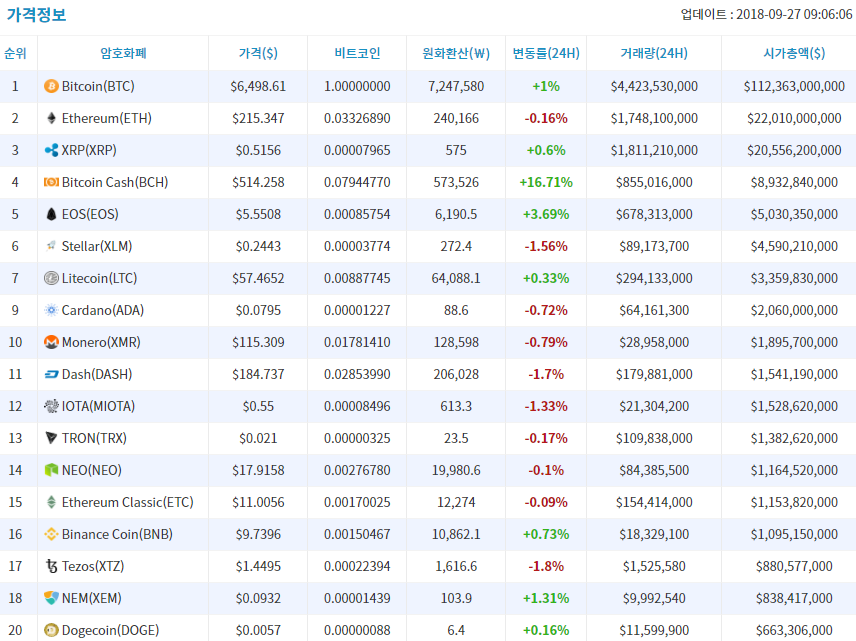This screenshot has width=856, height=641.
Task: Select the XRP(XRP) coin name
Action: pyautogui.click(x=89, y=150)
